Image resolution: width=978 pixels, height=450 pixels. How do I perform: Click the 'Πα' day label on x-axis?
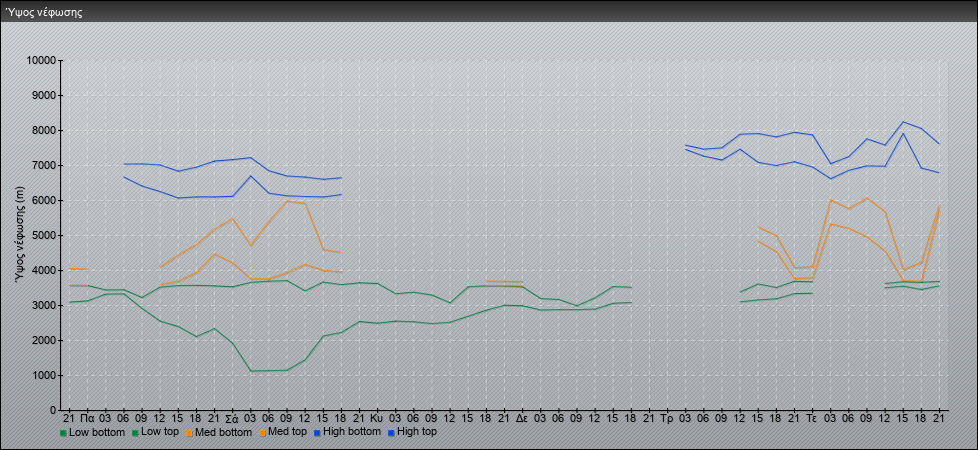point(87,419)
